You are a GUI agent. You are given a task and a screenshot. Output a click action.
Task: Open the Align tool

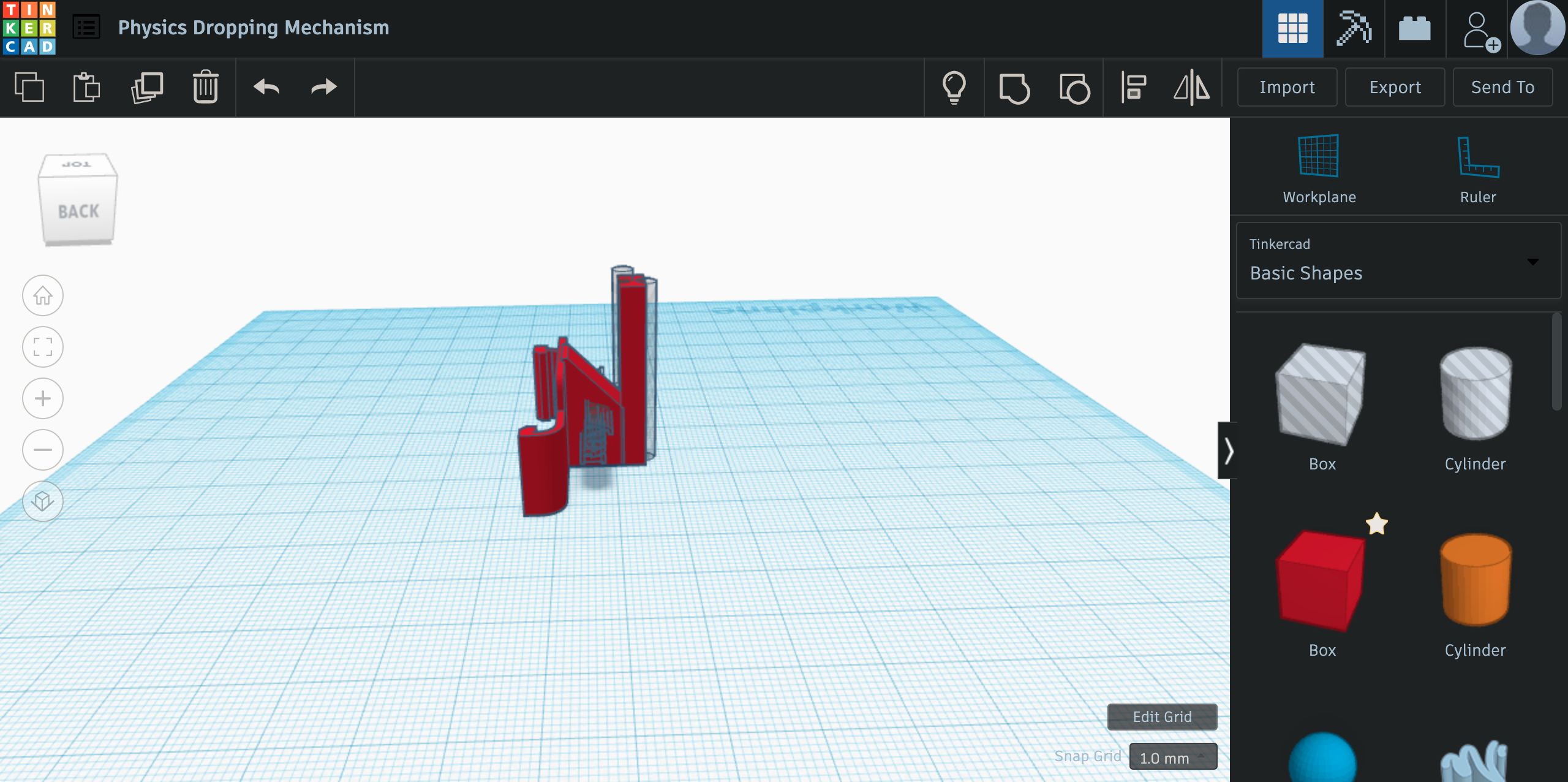[1134, 87]
